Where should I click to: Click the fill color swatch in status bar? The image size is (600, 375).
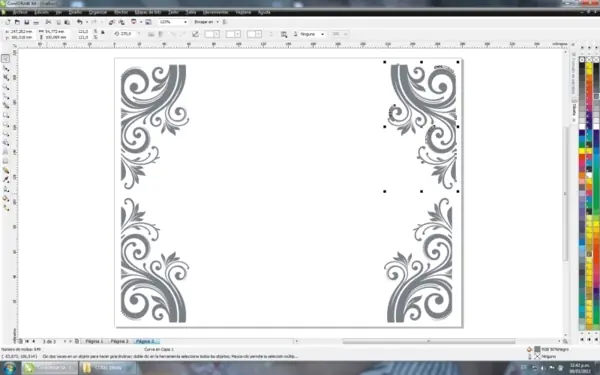click(x=537, y=349)
